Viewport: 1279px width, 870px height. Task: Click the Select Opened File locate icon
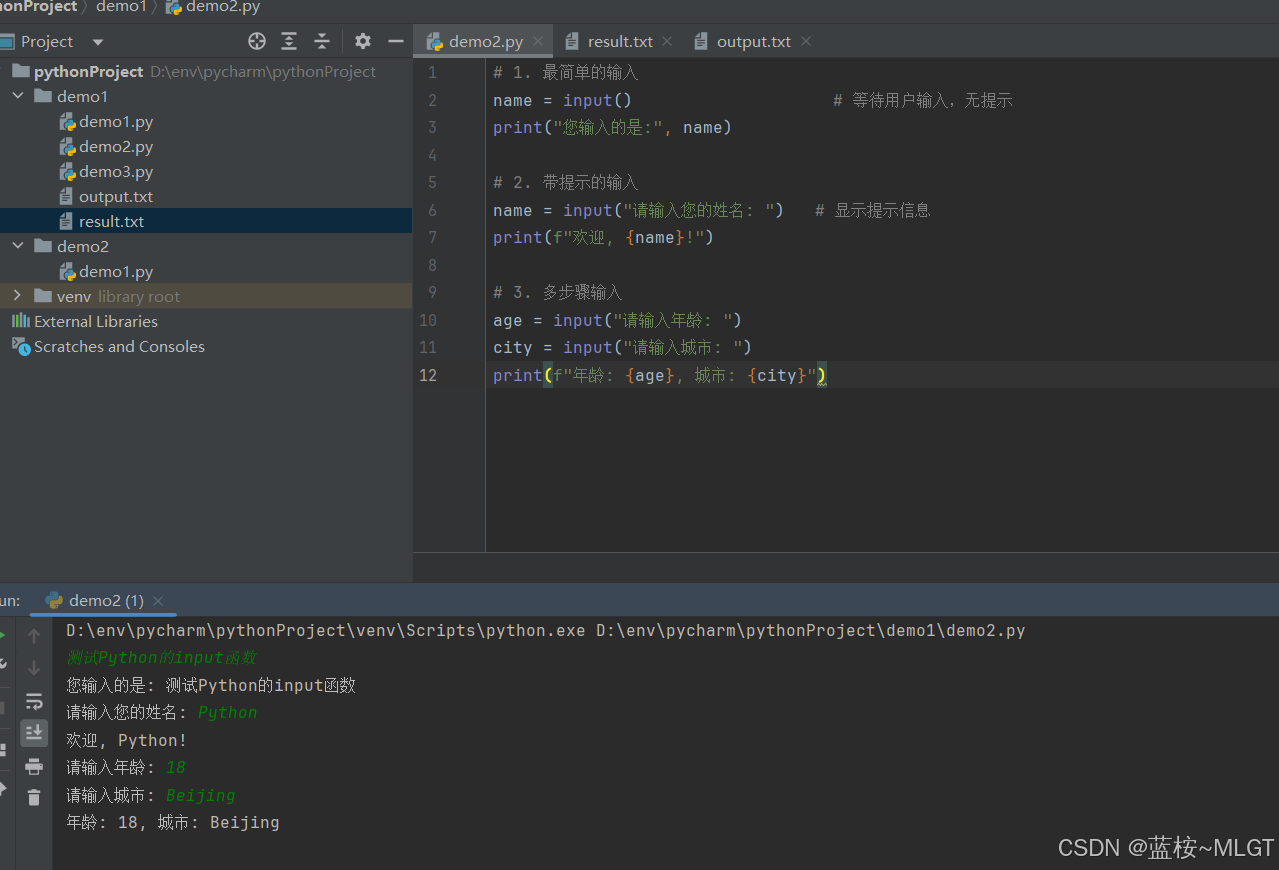pyautogui.click(x=257, y=41)
